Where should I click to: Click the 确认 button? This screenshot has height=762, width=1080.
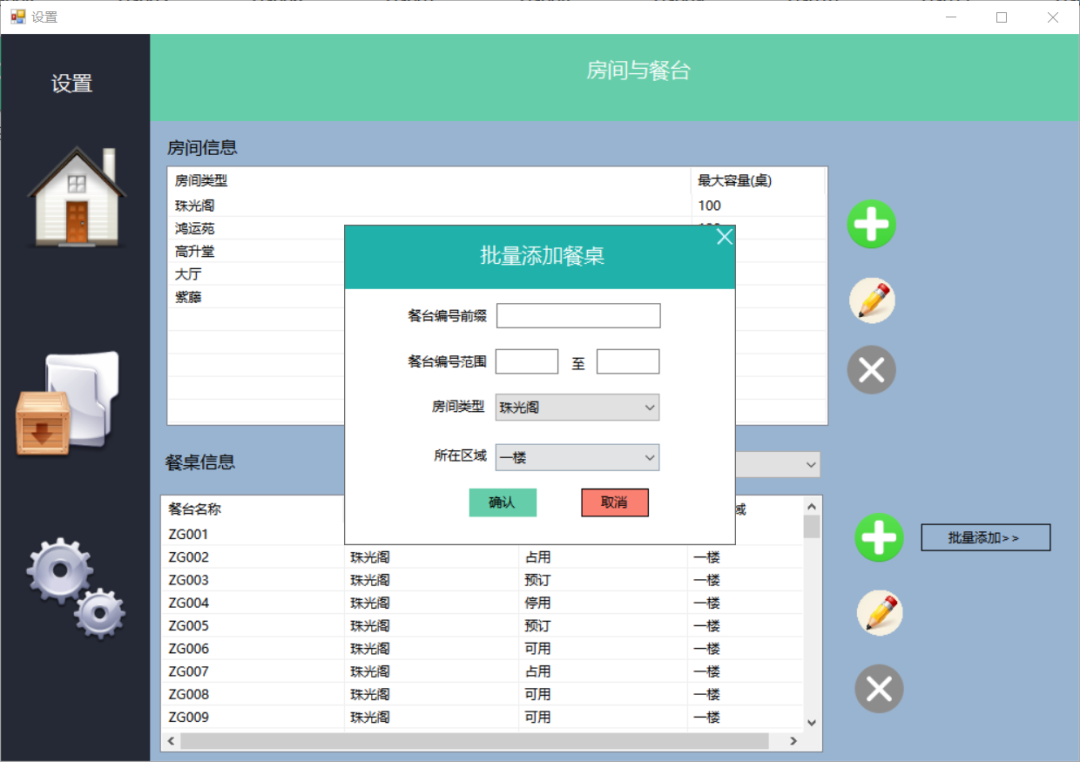502,503
